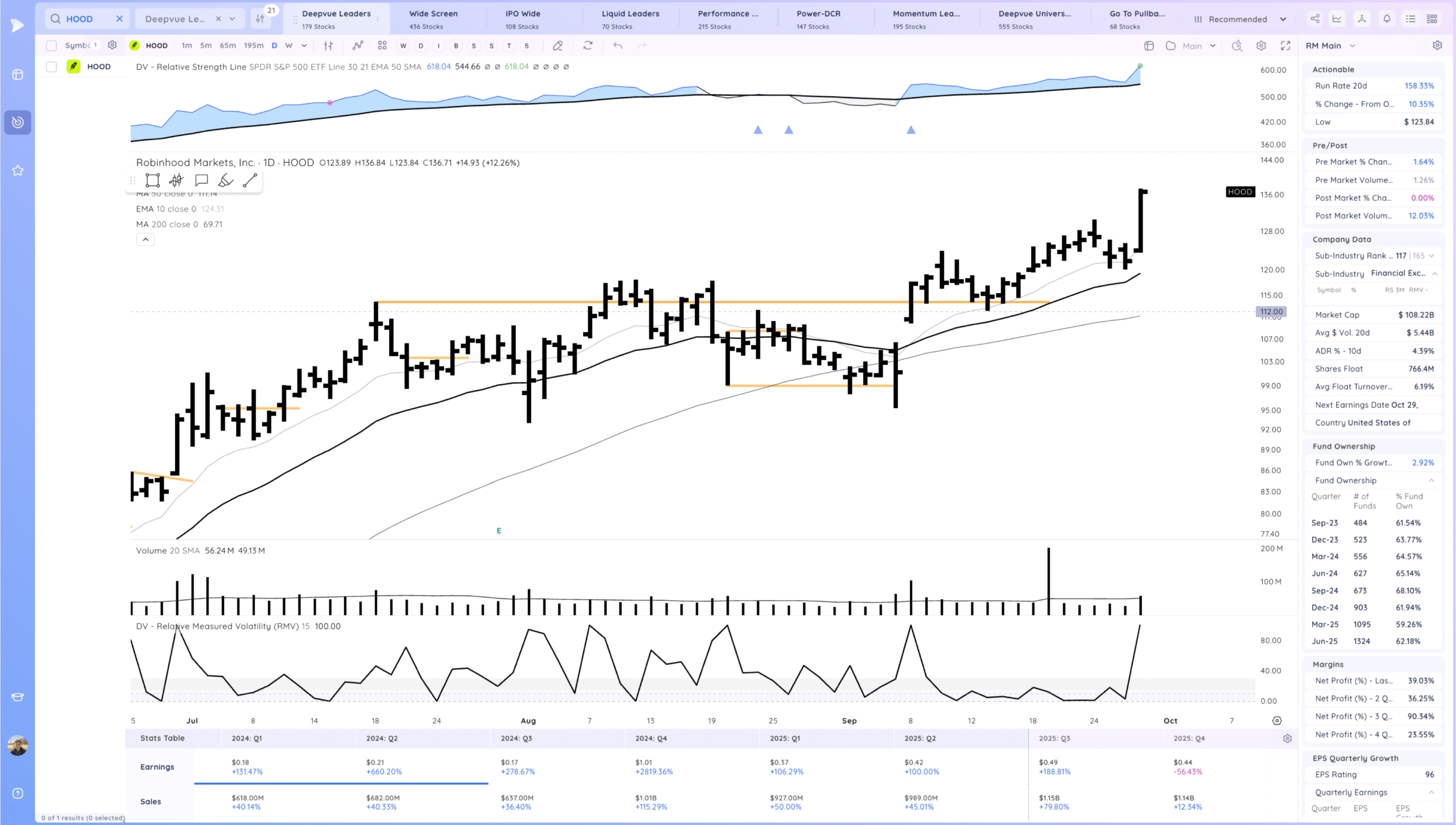Select the brush drawing tool
1456x825 pixels.
click(x=225, y=180)
